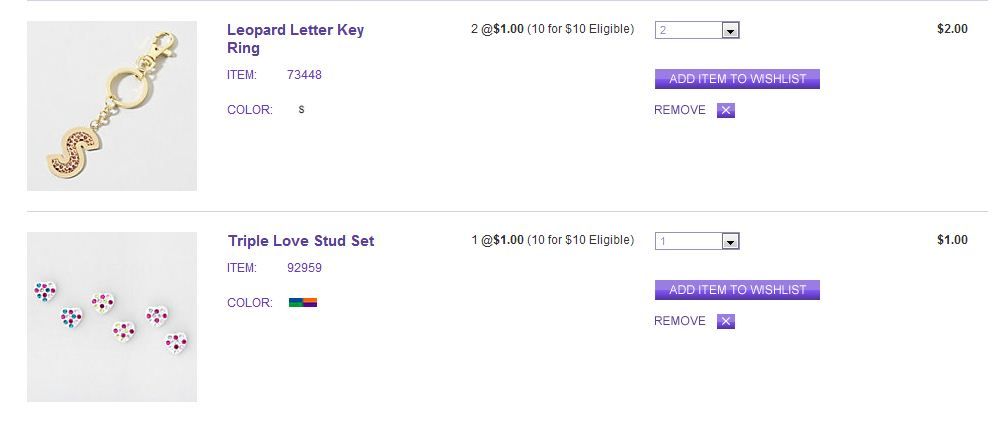View the heart stud earrings thumbnail
The image size is (998, 422).
112,317
